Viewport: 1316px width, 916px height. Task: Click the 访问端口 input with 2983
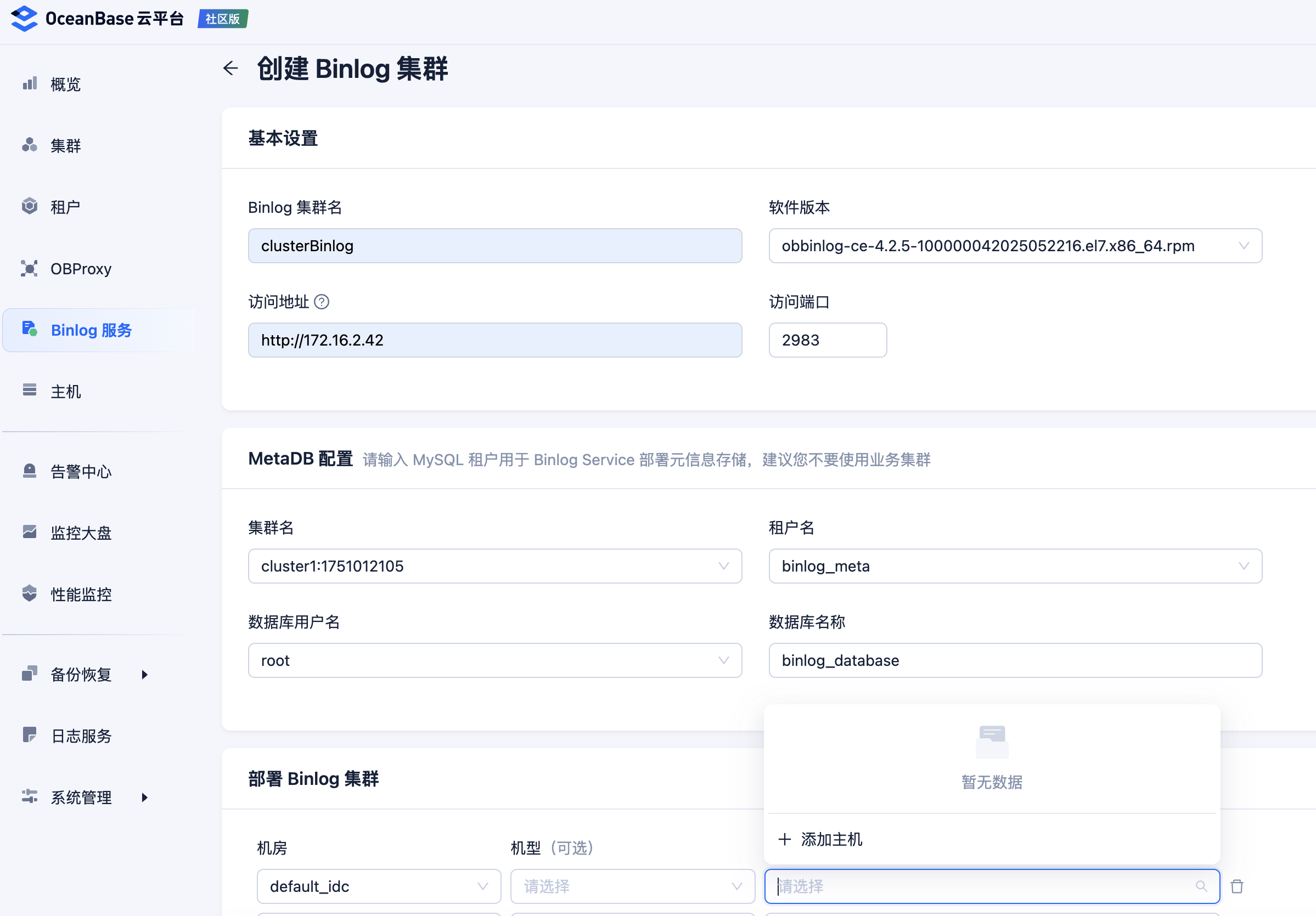828,340
